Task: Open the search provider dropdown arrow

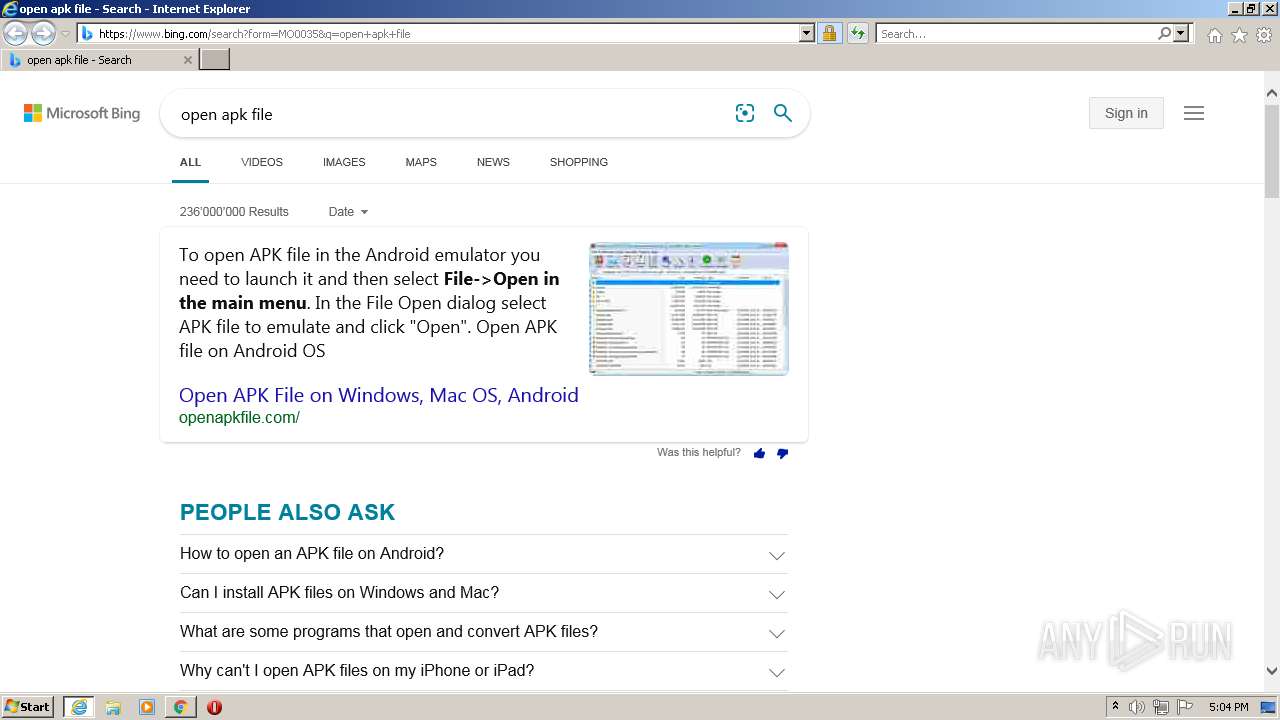Action: click(x=1182, y=34)
